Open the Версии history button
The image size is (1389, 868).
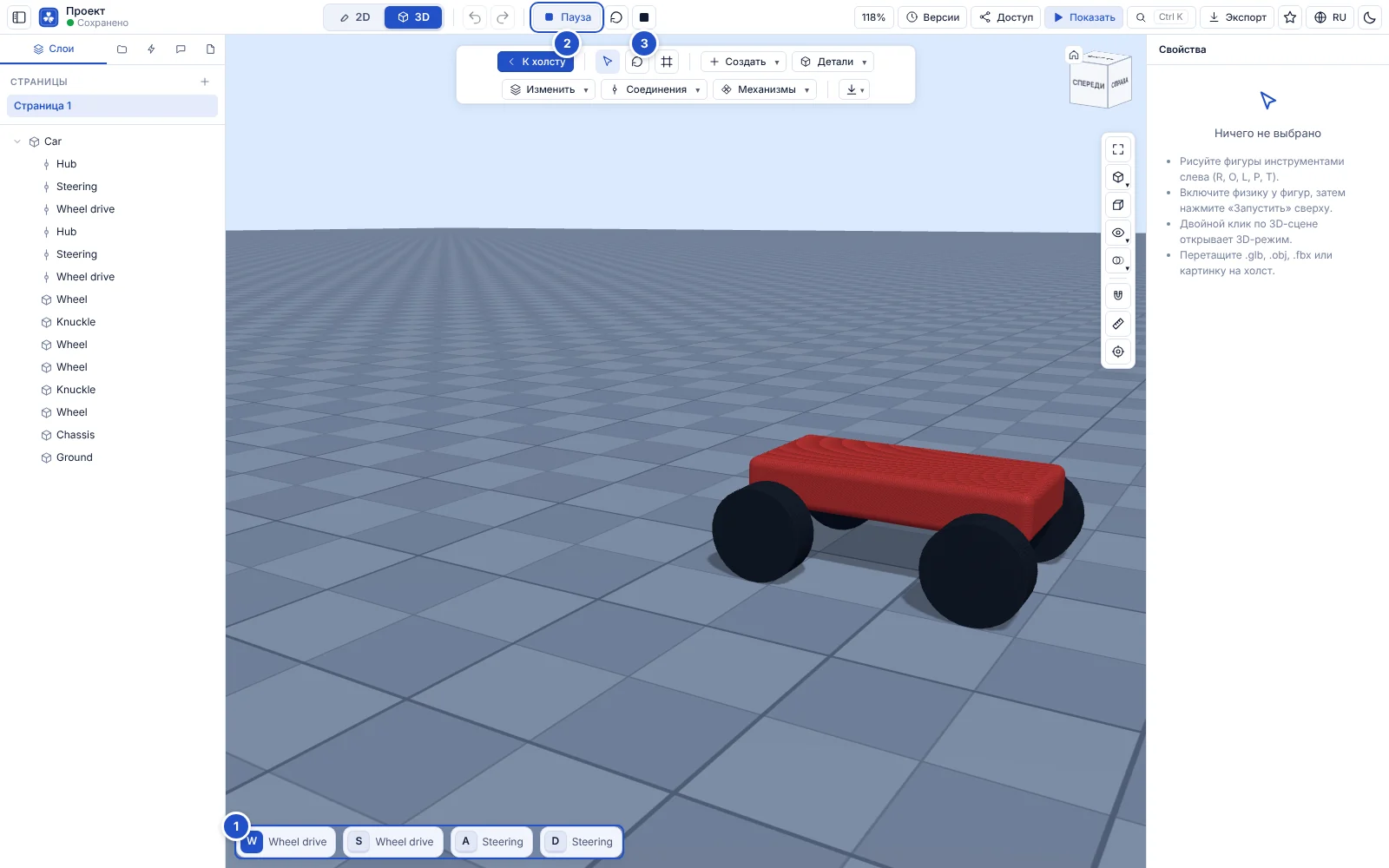pyautogui.click(x=932, y=17)
